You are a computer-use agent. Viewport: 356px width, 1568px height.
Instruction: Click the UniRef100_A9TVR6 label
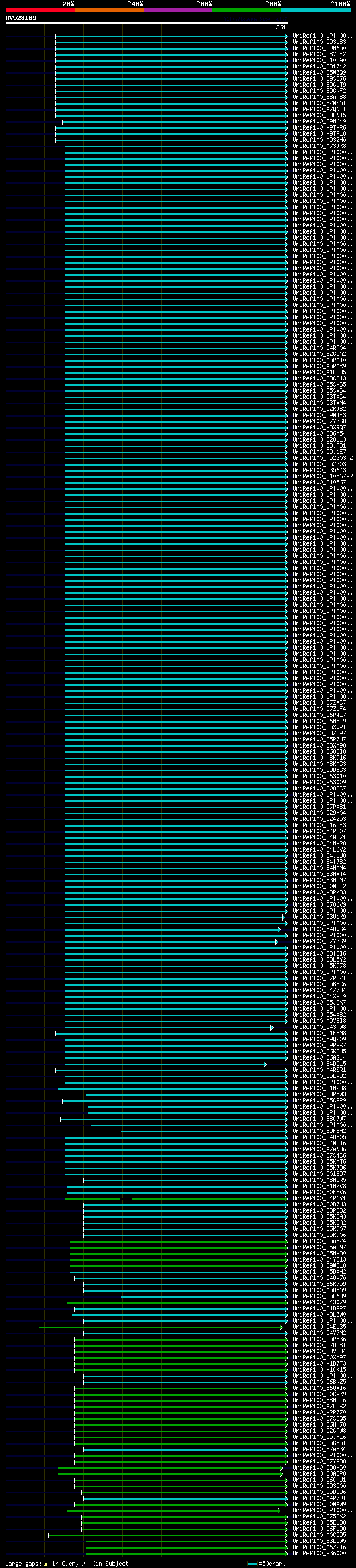point(319,128)
